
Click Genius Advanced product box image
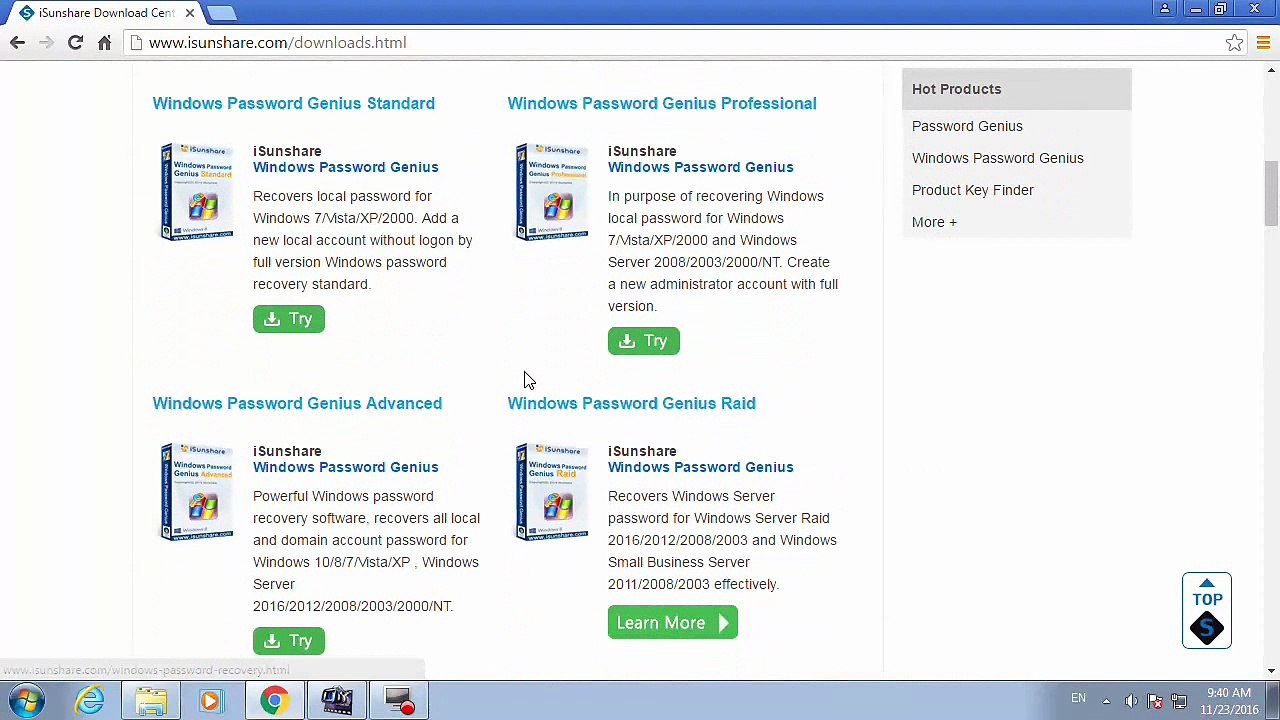tap(197, 492)
